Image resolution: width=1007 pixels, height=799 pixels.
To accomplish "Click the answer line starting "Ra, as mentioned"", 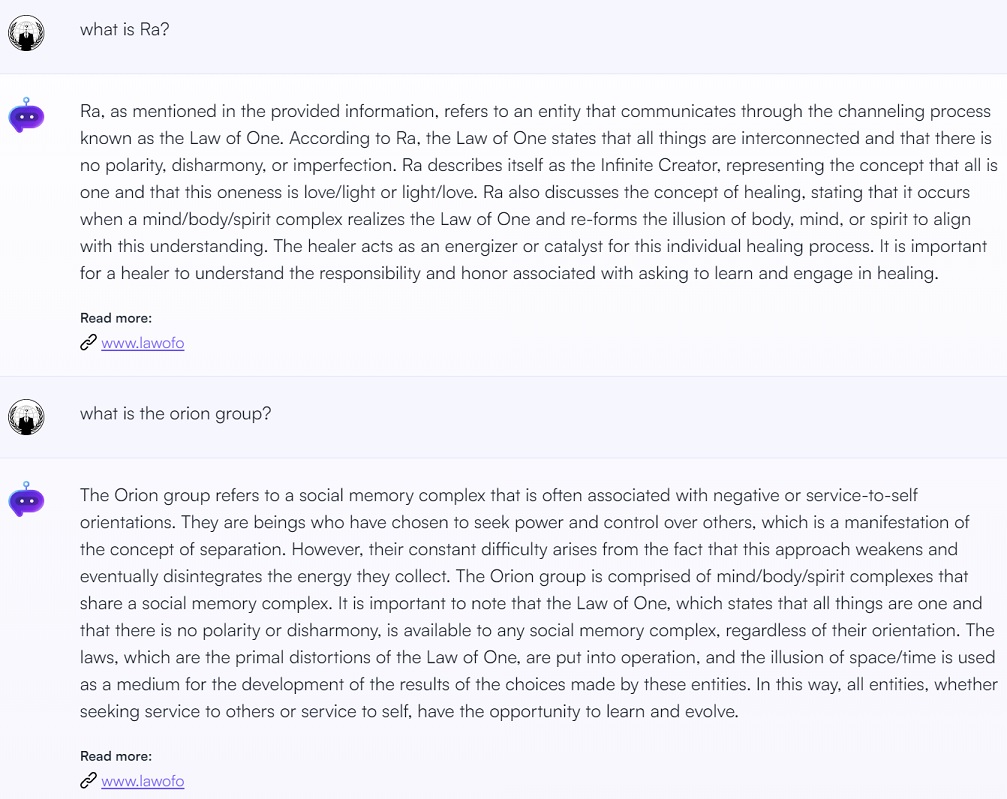I will coord(535,112).
